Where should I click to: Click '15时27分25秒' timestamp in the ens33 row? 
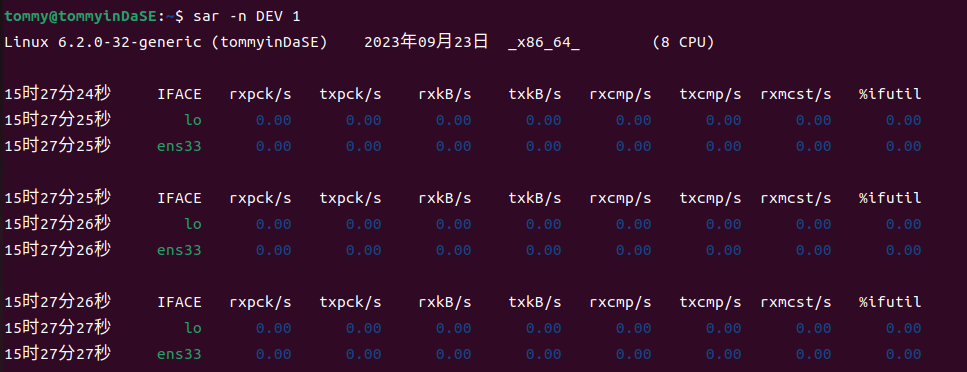[x=57, y=146]
